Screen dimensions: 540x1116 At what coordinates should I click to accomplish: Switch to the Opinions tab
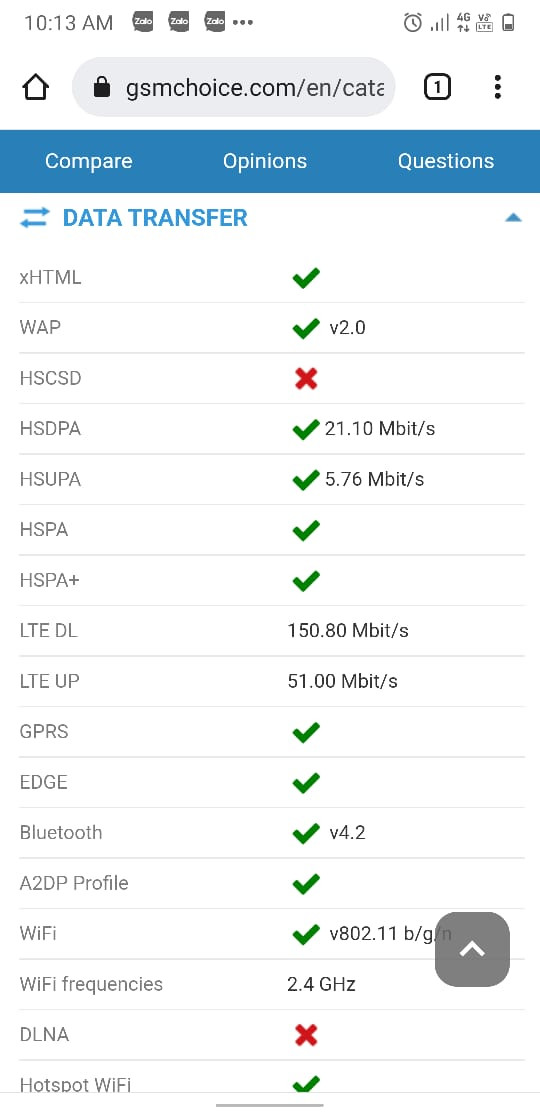pos(265,161)
